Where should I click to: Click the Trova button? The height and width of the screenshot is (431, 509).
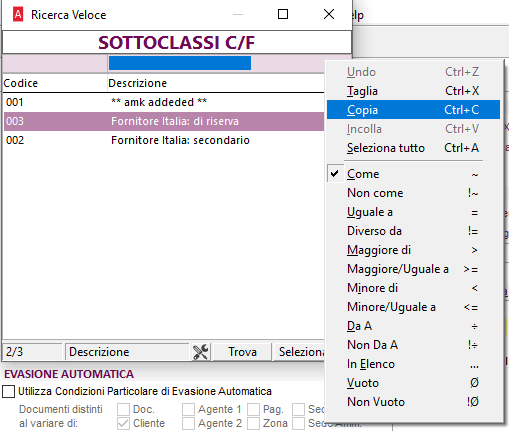click(242, 352)
